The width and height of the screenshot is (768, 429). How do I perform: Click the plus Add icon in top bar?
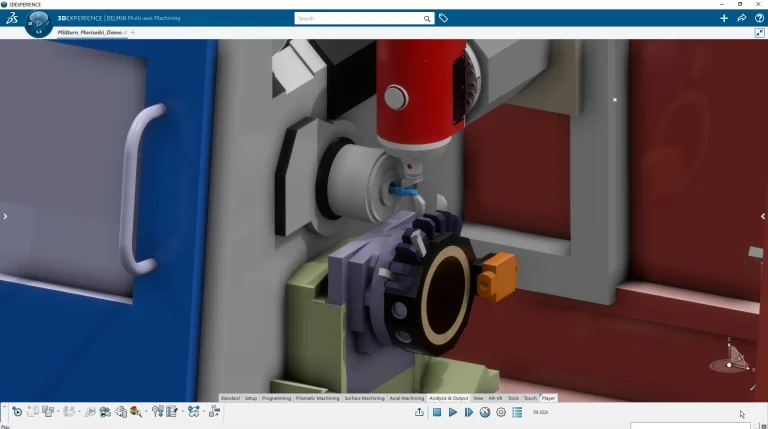724,18
